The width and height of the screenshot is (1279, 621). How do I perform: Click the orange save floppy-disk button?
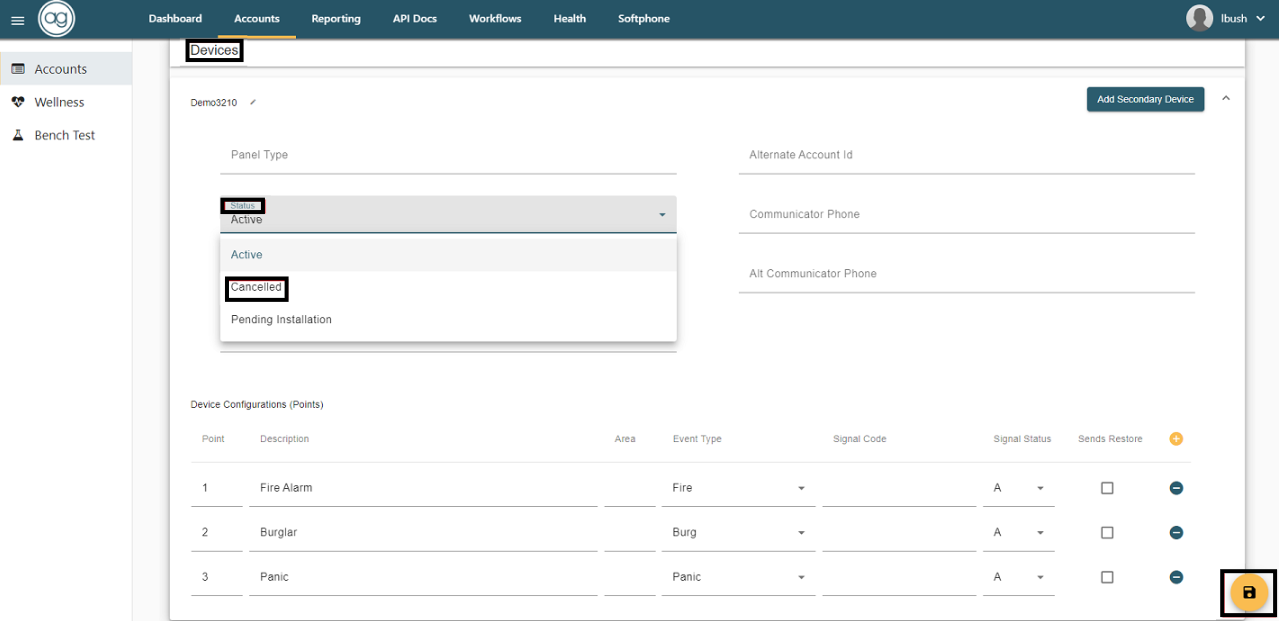1248,593
